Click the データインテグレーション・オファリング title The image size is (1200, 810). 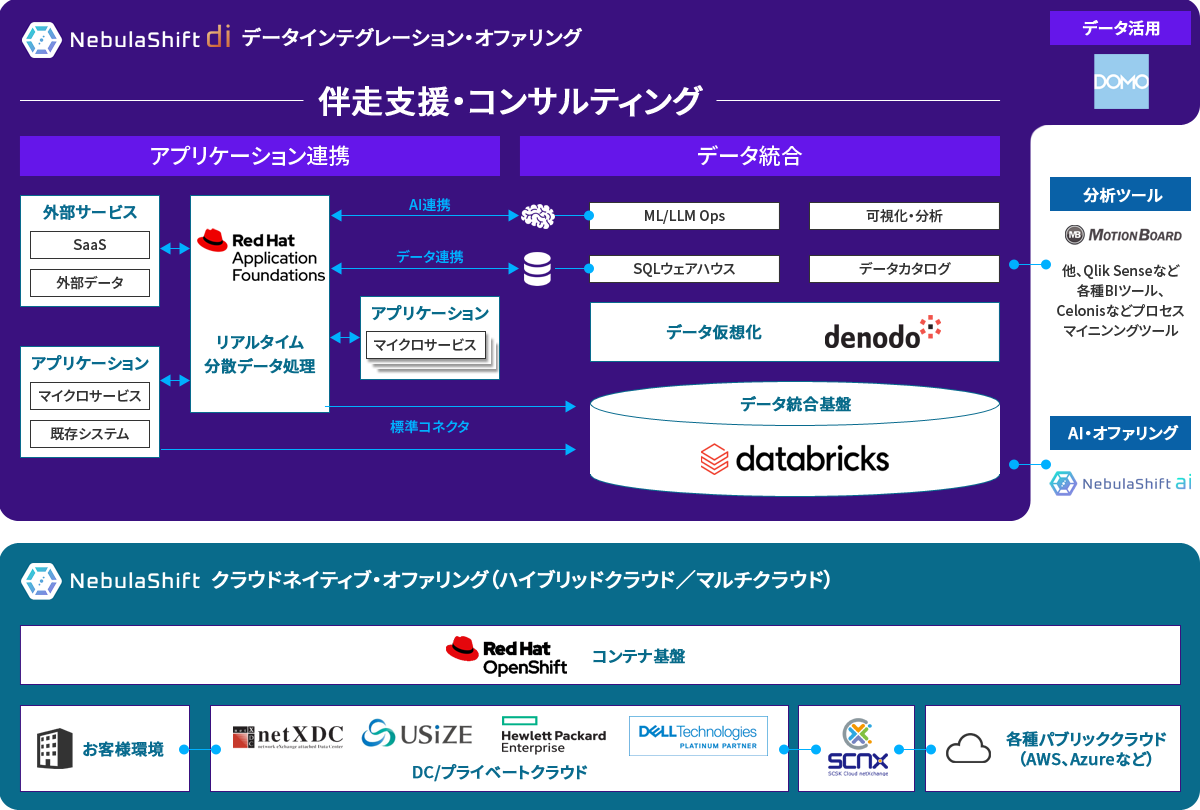pos(411,39)
